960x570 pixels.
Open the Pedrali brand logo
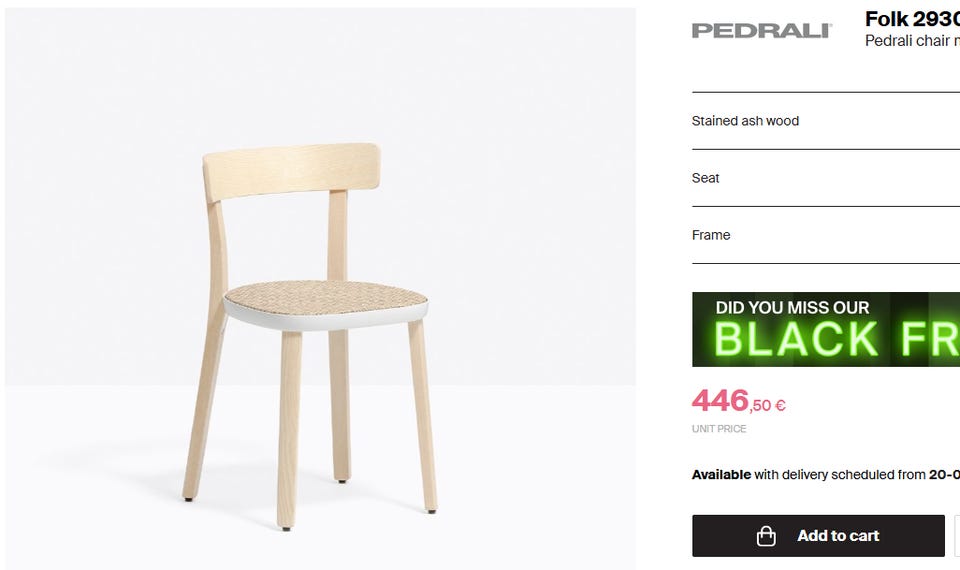[762, 31]
